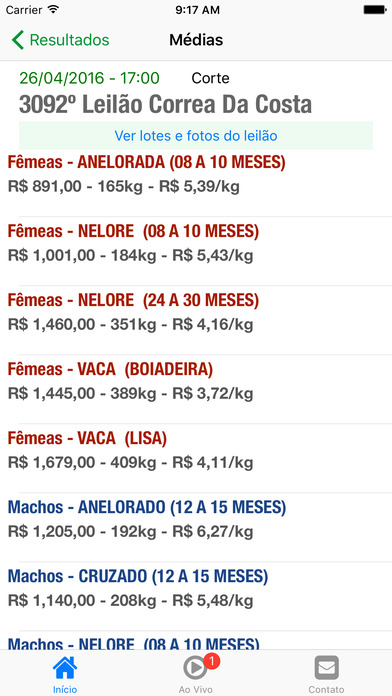Select Fêmeas - VACA (LISA) row
The image size is (392, 696).
(196, 458)
